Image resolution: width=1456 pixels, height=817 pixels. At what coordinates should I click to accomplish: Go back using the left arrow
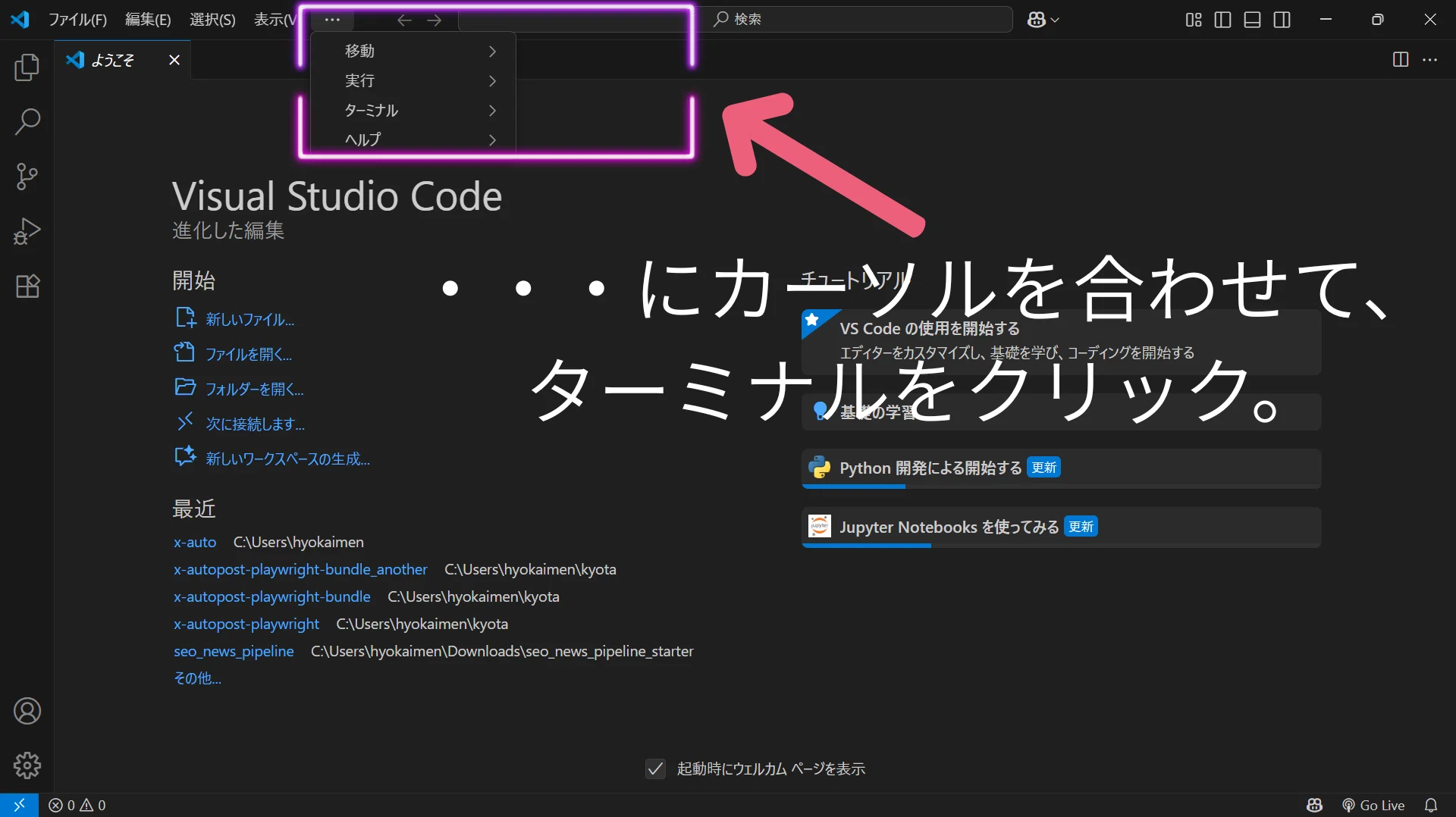click(x=404, y=20)
